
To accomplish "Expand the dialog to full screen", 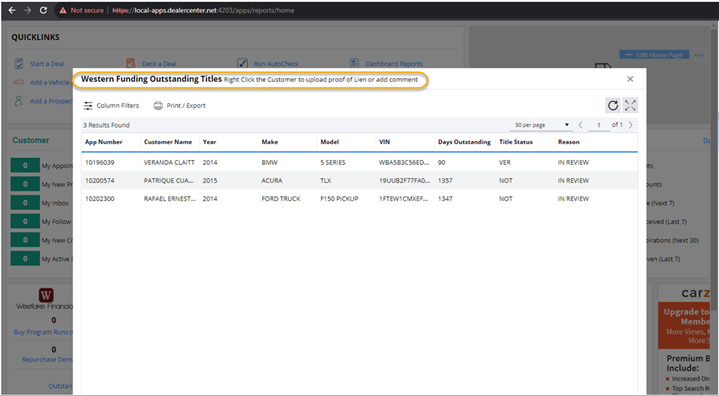I will (630, 105).
